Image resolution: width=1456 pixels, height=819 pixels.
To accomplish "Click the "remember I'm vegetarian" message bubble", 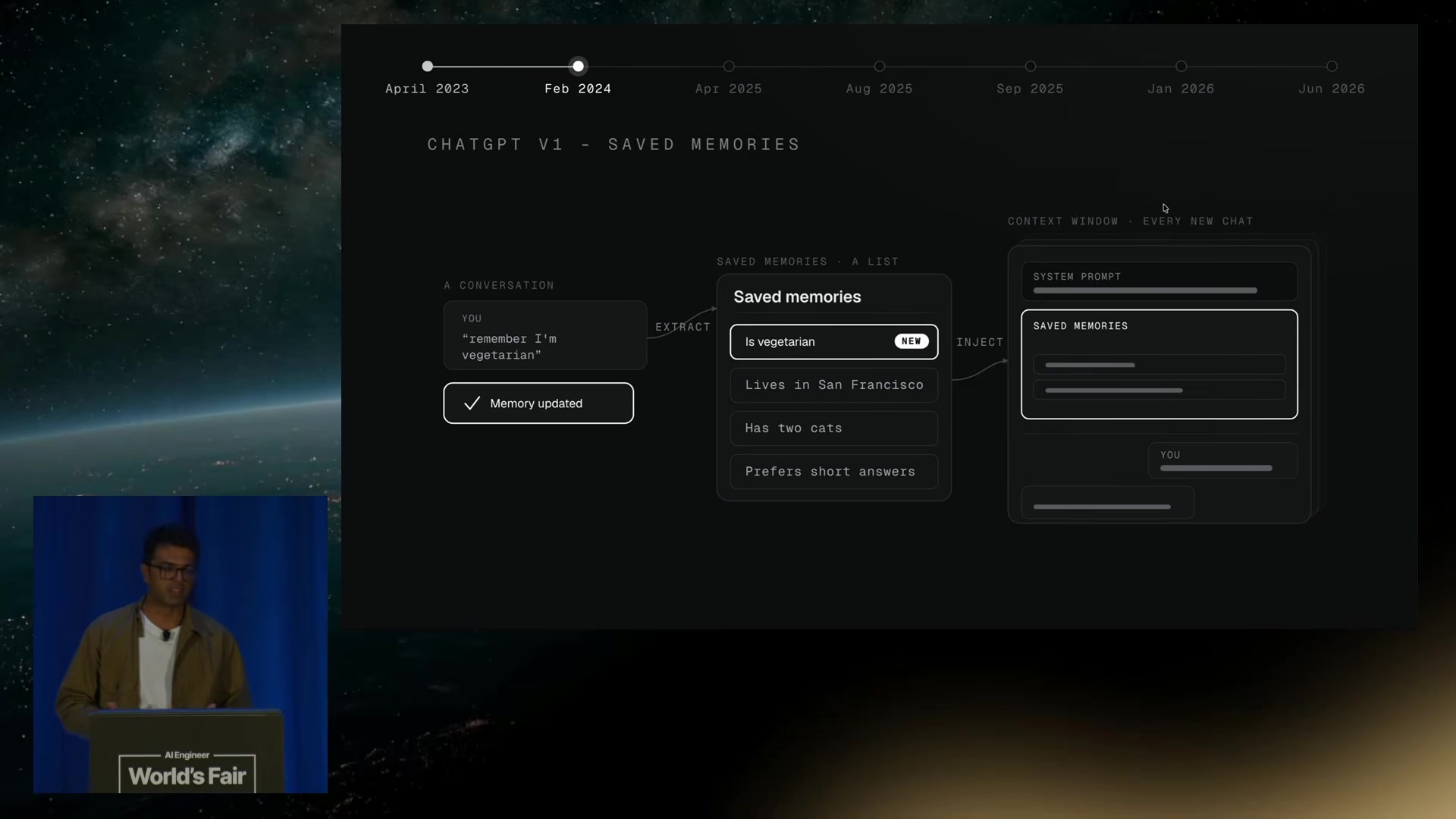I will coord(545,335).
